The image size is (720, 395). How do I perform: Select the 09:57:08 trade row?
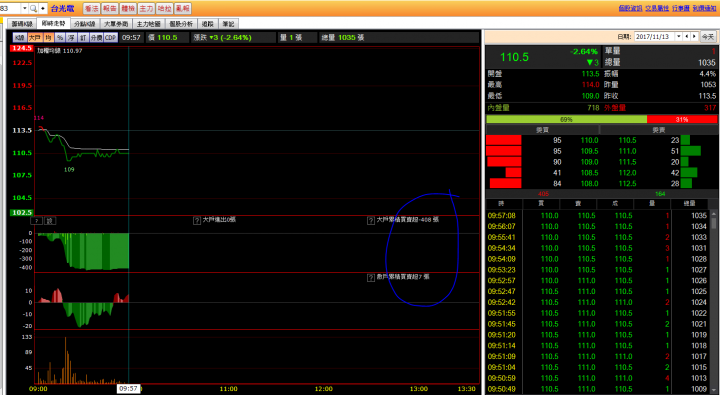(x=598, y=215)
